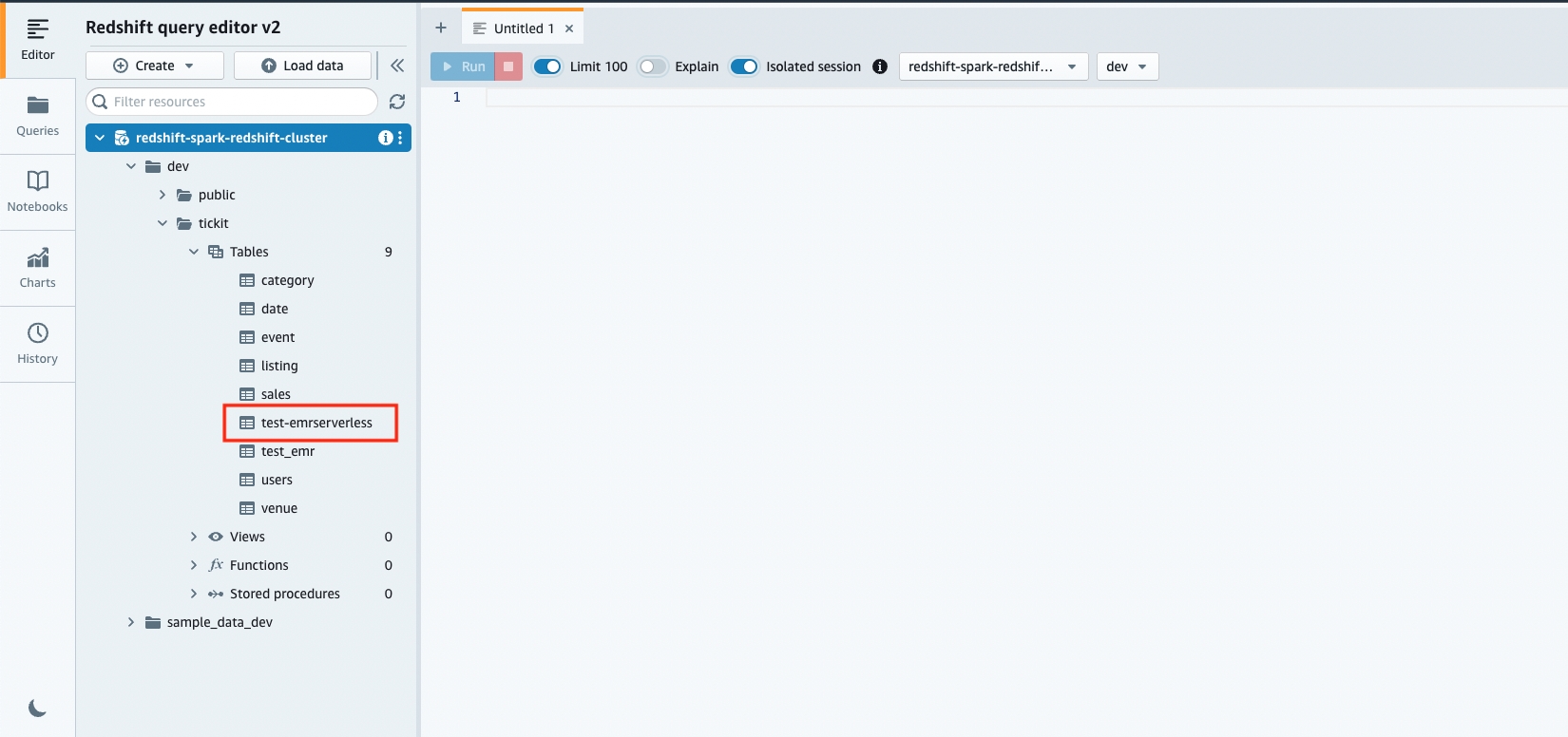Select the date table name
1568x737 pixels.
point(275,309)
